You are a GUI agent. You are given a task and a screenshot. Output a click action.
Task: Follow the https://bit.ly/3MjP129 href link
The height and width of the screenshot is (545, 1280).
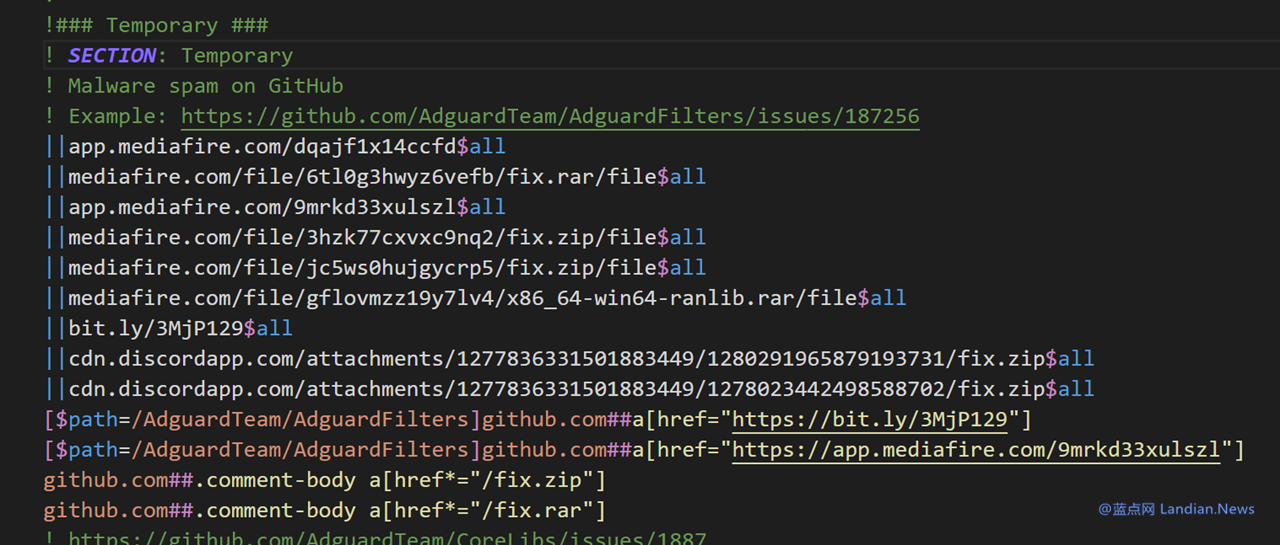pyautogui.click(x=870, y=419)
